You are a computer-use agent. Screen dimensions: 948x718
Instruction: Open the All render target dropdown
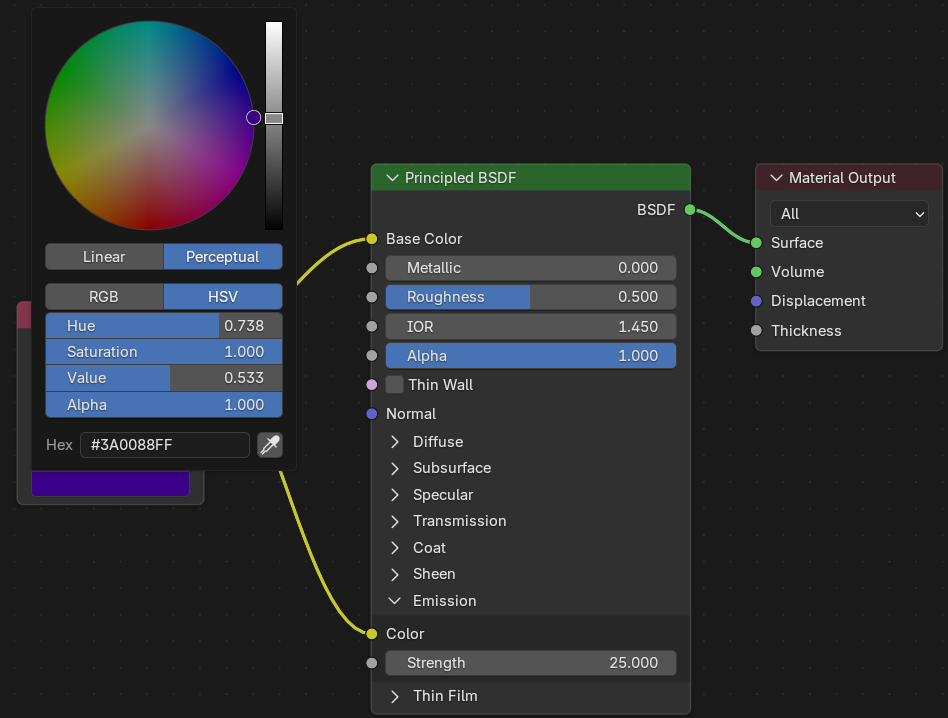pos(849,213)
